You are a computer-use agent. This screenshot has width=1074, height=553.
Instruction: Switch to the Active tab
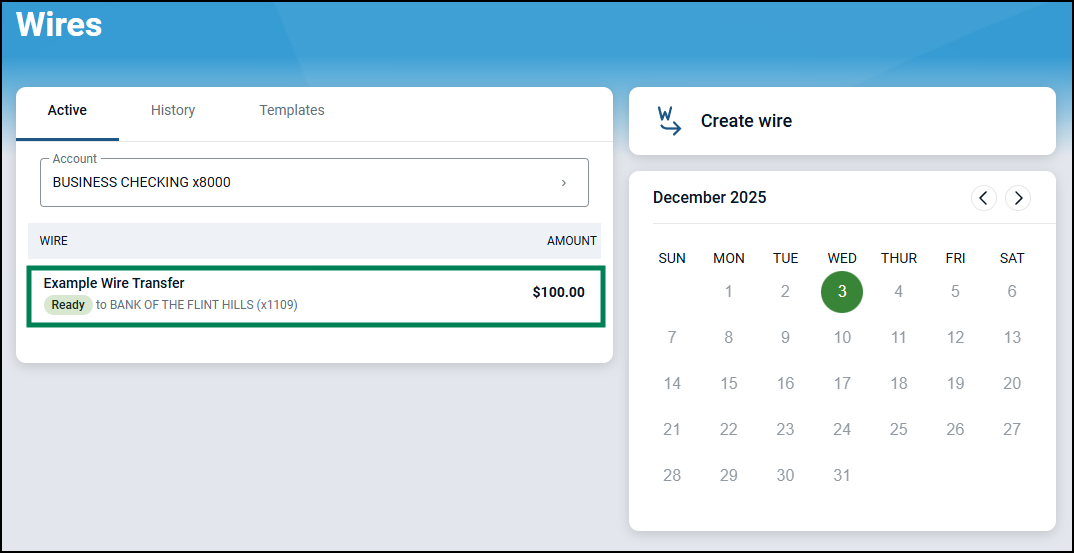[x=67, y=110]
